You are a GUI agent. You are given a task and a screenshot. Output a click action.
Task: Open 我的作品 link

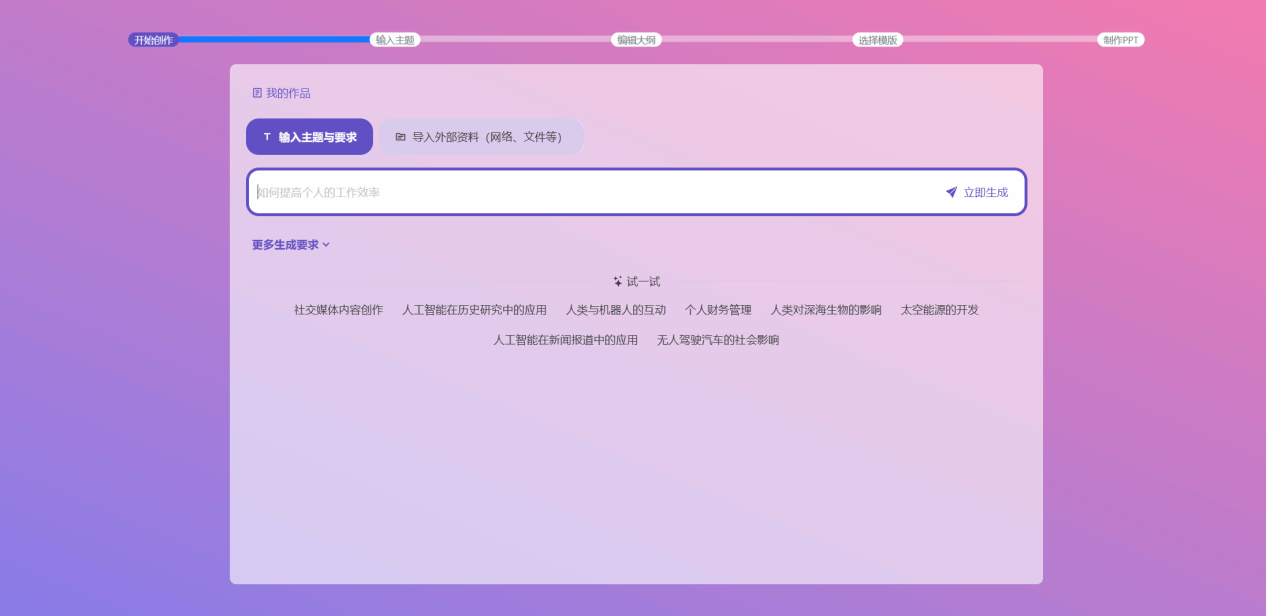288,93
